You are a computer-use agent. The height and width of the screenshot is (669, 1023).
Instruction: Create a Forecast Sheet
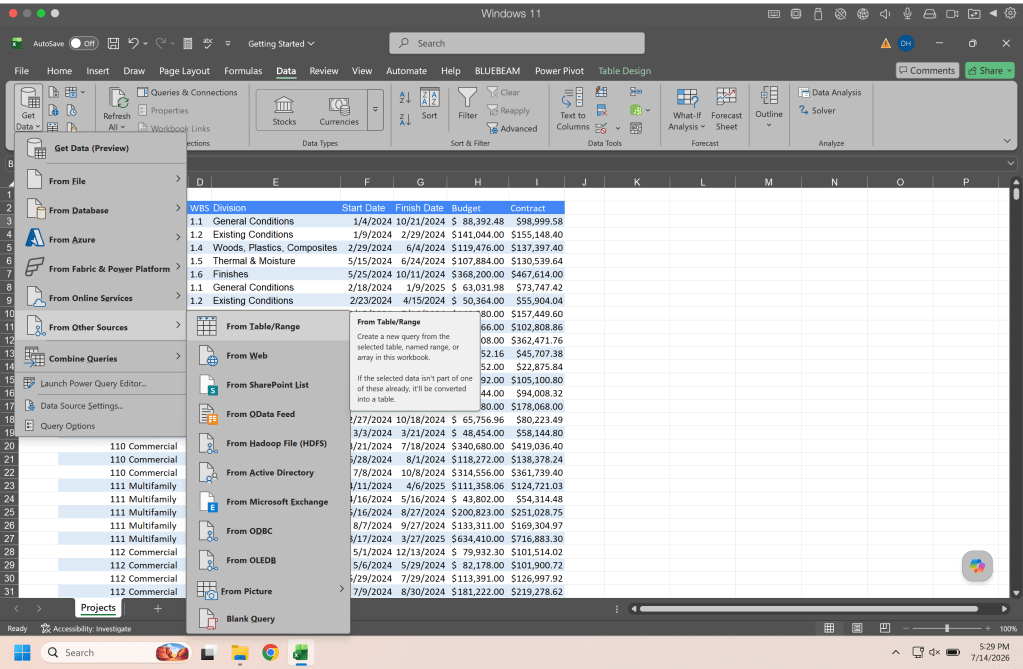726,109
